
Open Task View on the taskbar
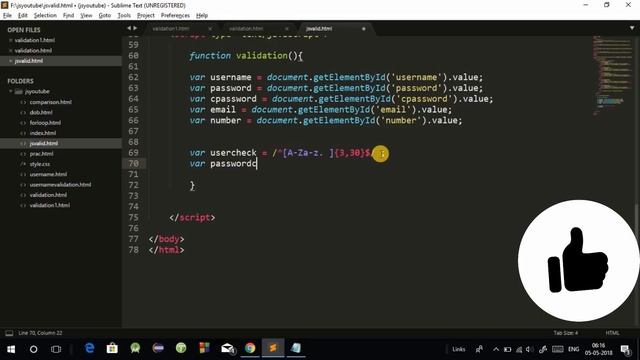[x=56, y=349]
